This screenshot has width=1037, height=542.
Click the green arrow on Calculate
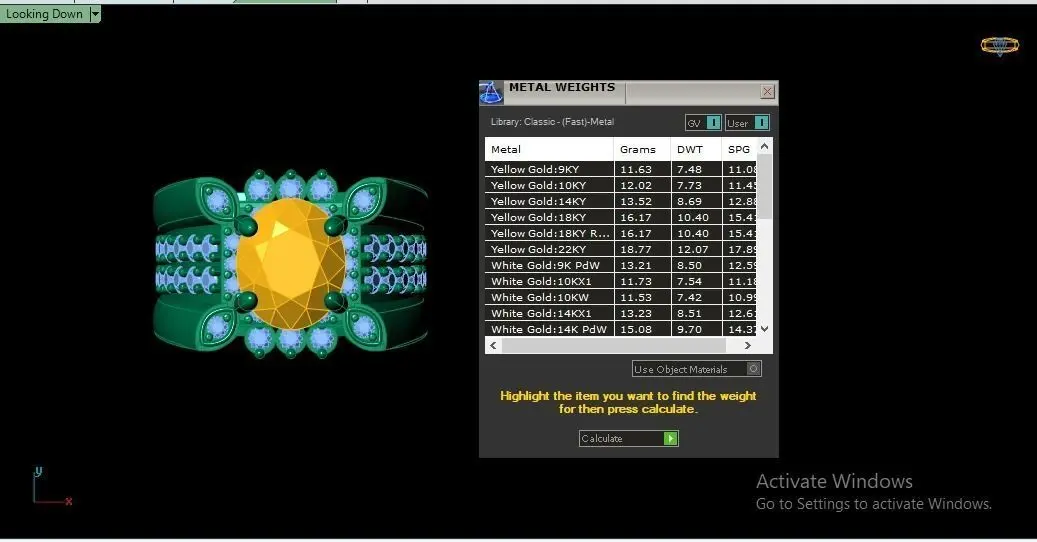click(x=671, y=438)
